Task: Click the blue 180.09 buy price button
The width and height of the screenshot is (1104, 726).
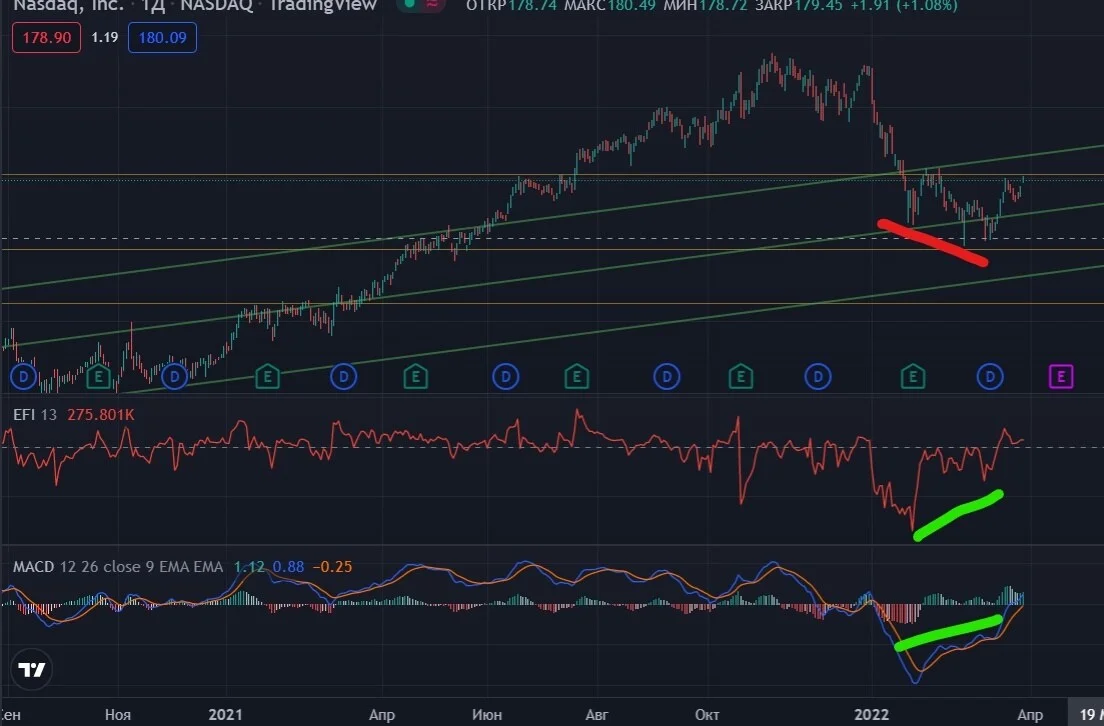Action: point(162,38)
